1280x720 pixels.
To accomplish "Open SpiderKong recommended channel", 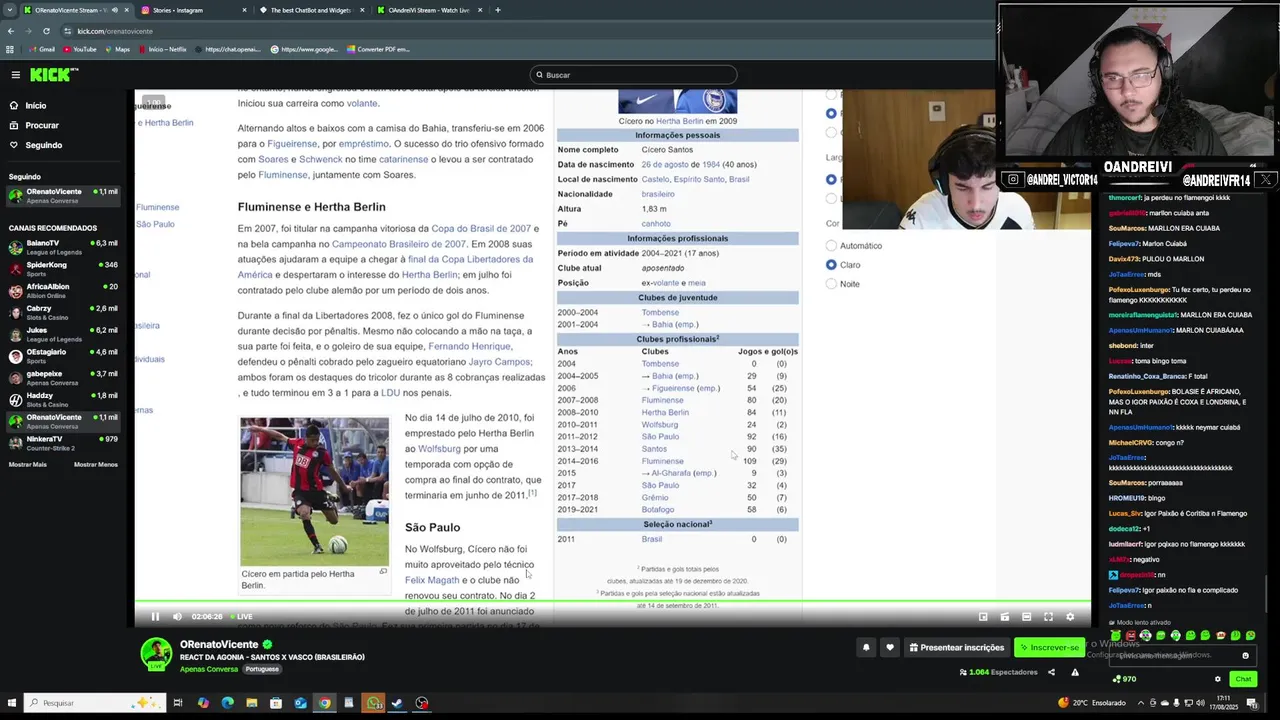I will (64, 268).
